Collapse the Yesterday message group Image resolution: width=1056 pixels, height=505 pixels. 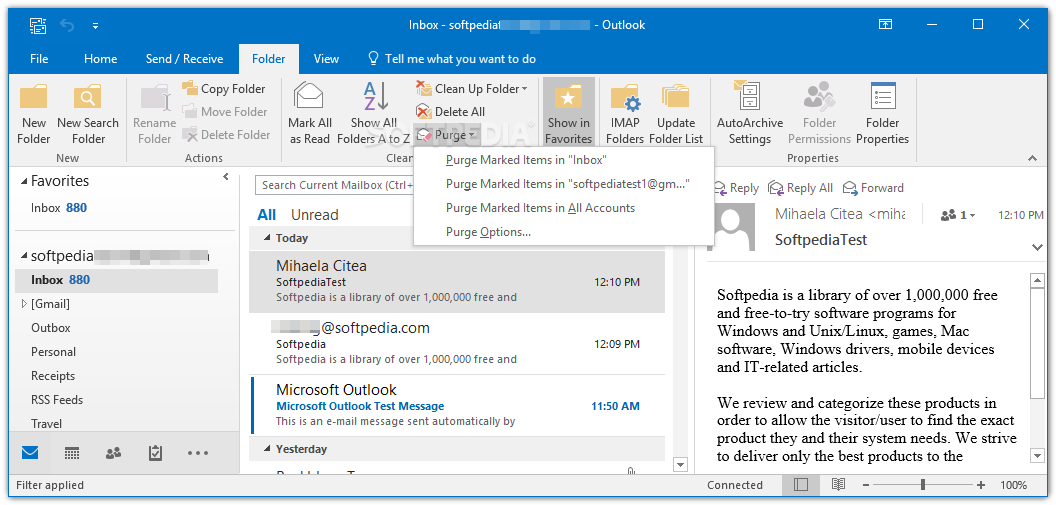267,449
